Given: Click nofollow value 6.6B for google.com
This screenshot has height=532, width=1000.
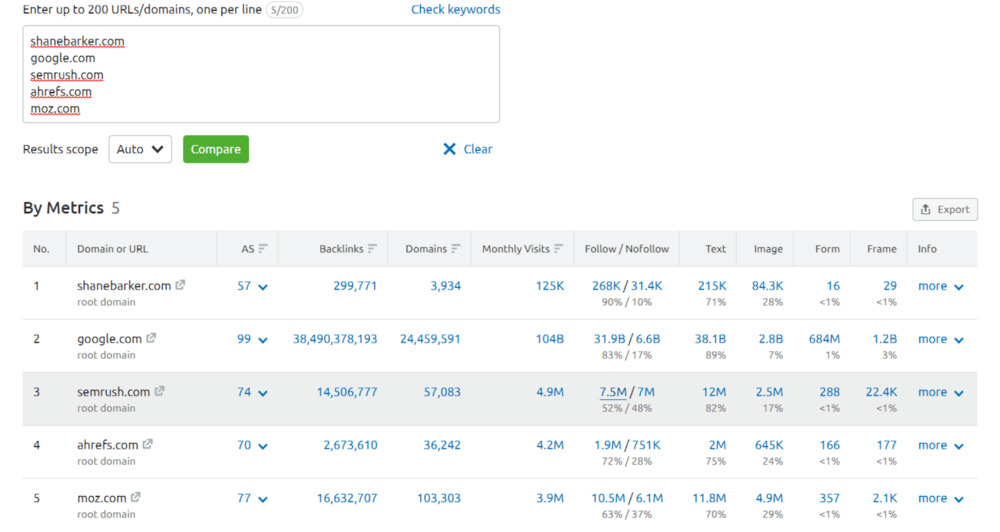Looking at the screenshot, I should [x=647, y=339].
